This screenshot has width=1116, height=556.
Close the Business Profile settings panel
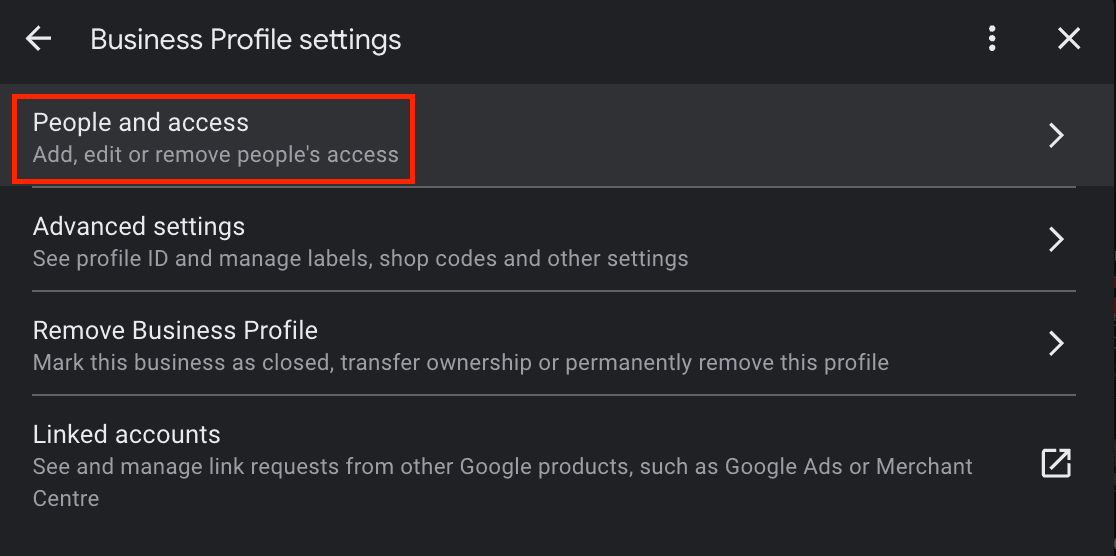pyautogui.click(x=1069, y=39)
